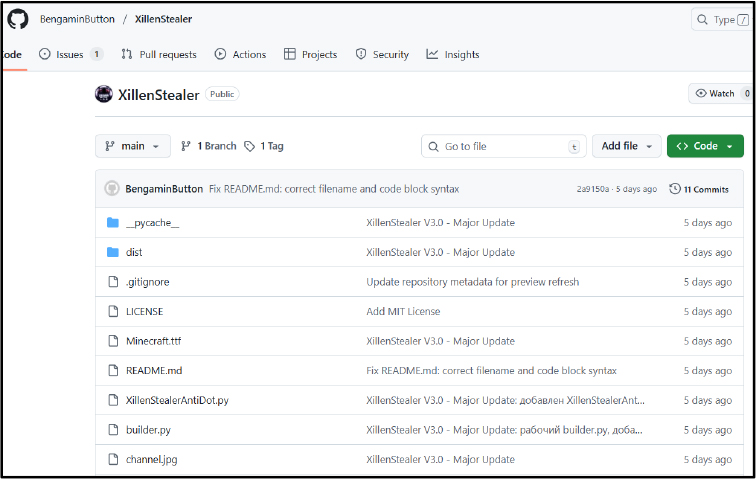Switch to the Projects tab
The image size is (756, 479).
(310, 55)
